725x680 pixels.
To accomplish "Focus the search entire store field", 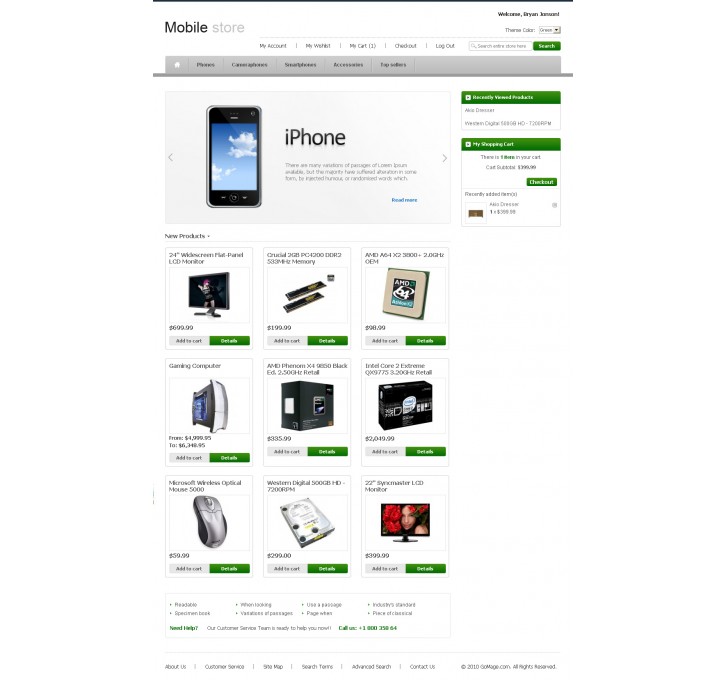I will tap(500, 46).
